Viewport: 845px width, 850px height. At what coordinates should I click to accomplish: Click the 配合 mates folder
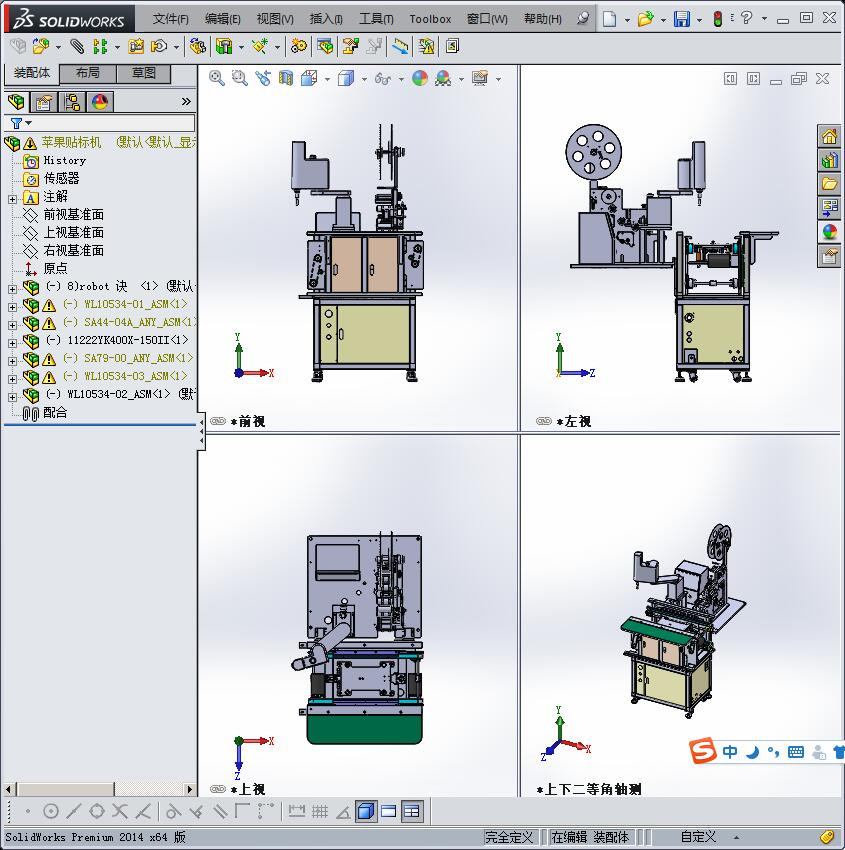55,413
